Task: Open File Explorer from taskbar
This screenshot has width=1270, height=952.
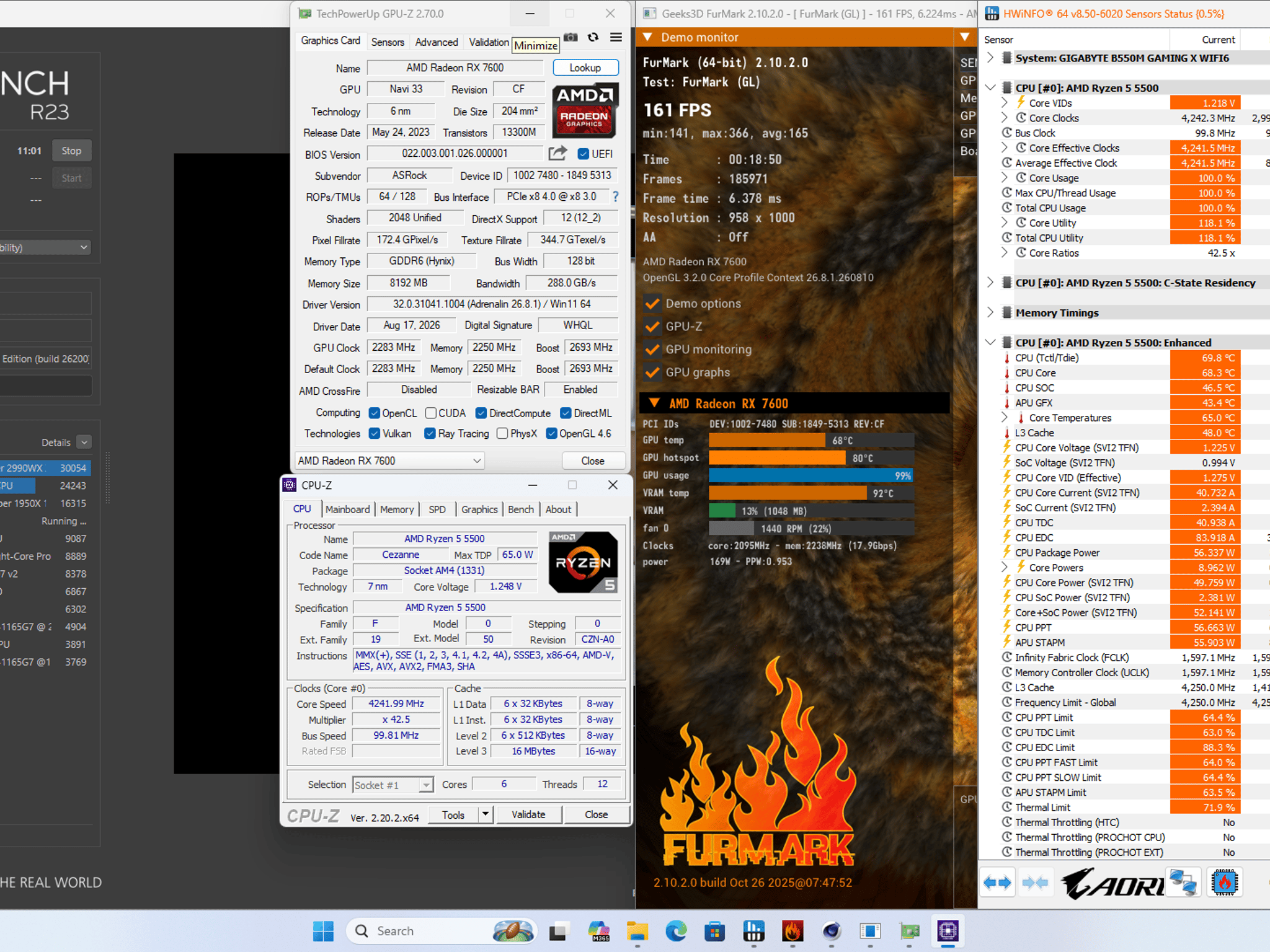Action: 637,931
